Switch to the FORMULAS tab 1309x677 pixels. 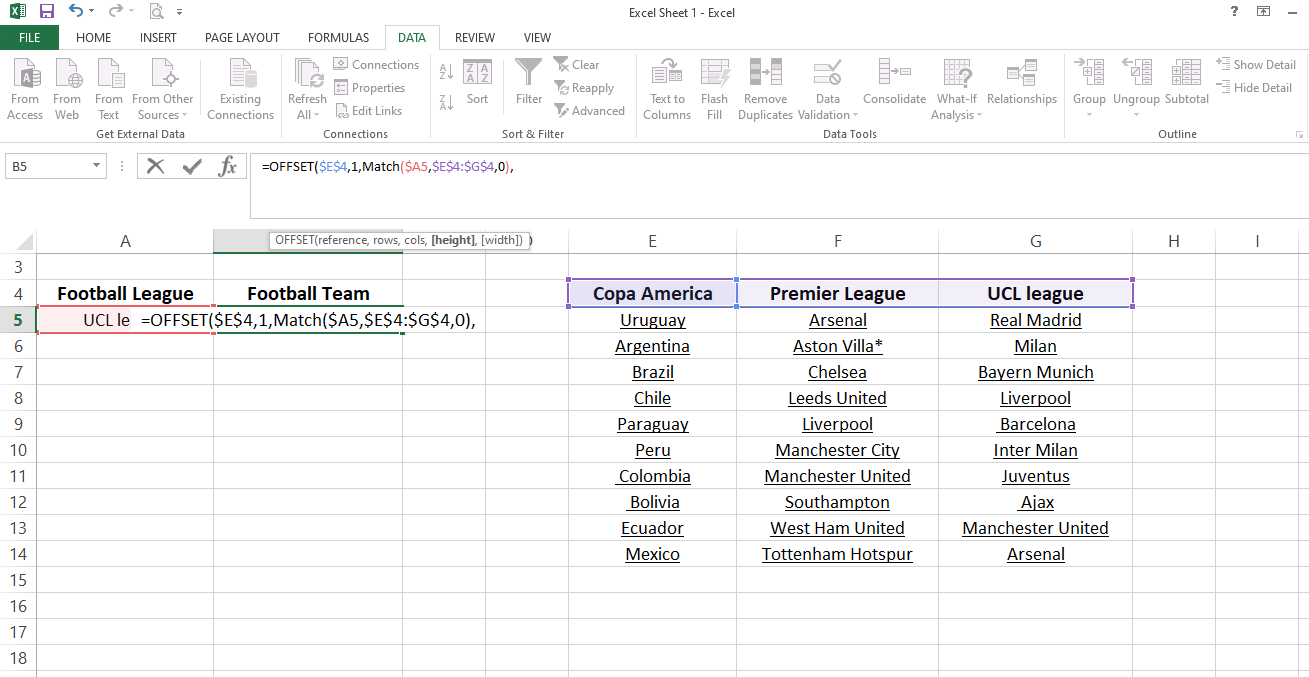point(338,38)
